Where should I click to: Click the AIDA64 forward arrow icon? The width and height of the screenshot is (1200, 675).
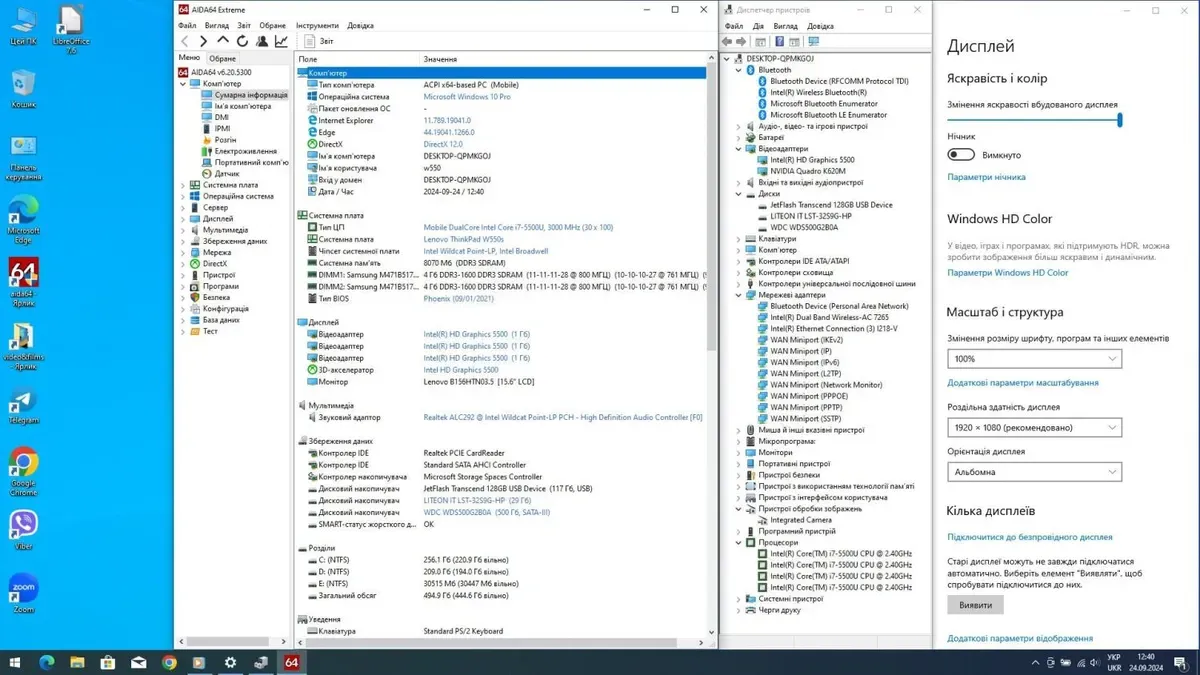(203, 41)
